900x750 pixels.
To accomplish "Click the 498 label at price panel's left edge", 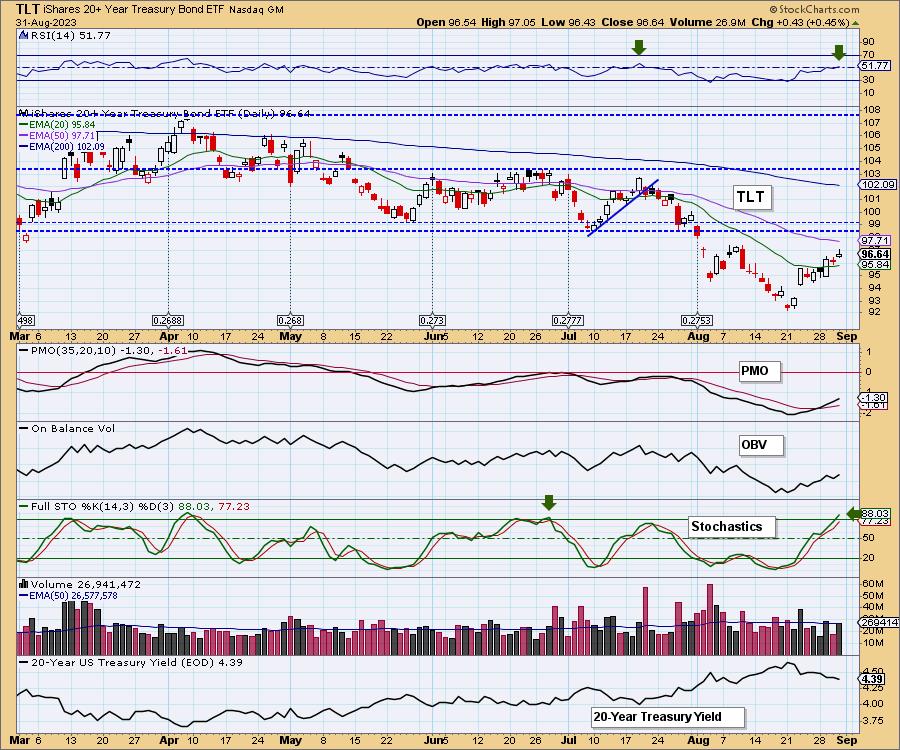I will coord(24,320).
